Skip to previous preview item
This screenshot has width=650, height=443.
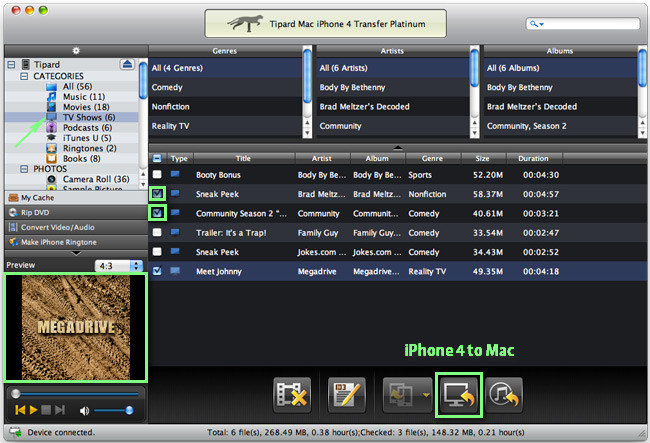[20, 410]
